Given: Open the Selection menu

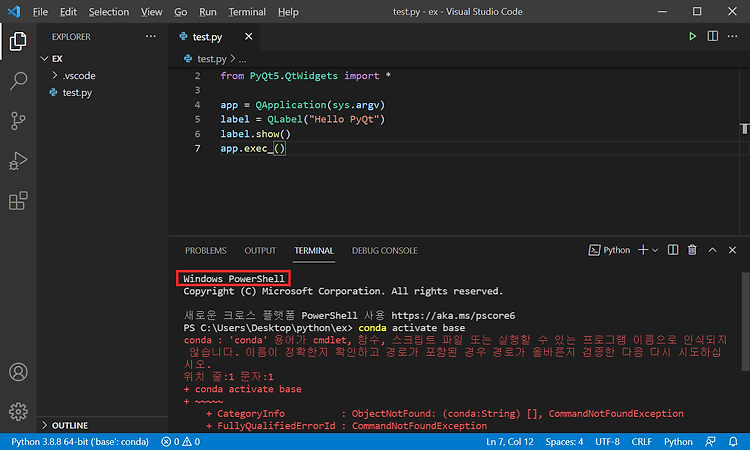Looking at the screenshot, I should pyautogui.click(x=109, y=11).
